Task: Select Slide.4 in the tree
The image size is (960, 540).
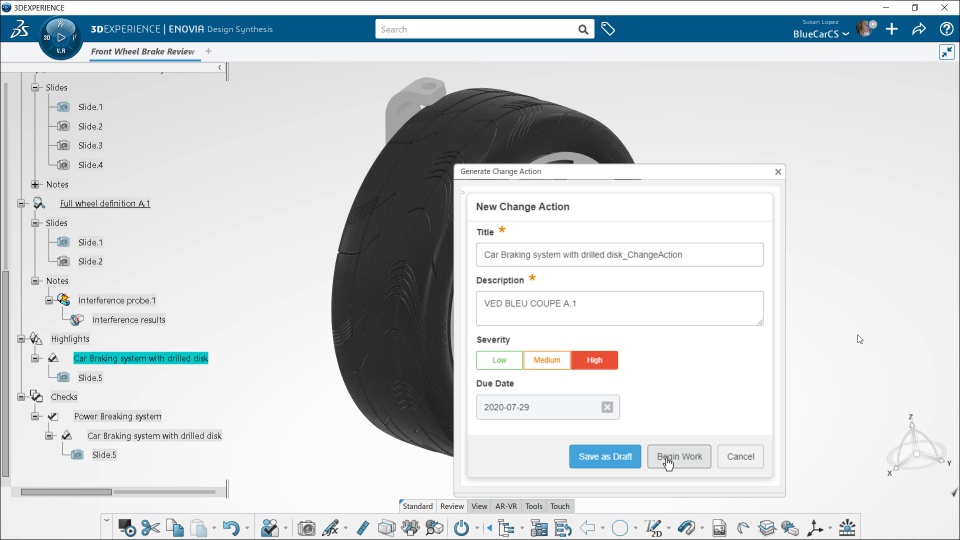Action: point(91,165)
